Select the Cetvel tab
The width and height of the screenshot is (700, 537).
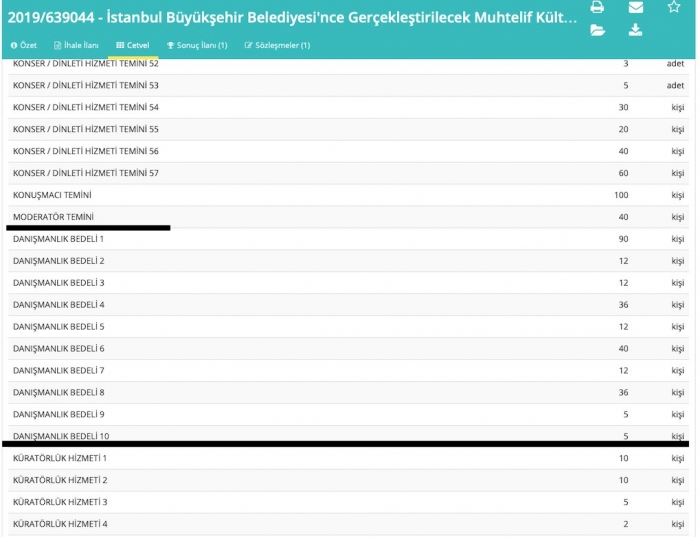[133, 45]
